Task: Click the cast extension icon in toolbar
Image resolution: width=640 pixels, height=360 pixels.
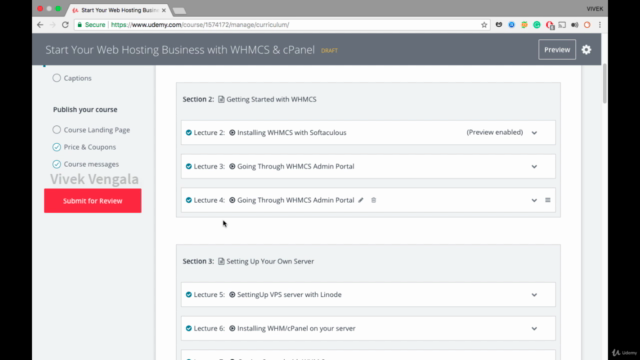Action: (562, 25)
